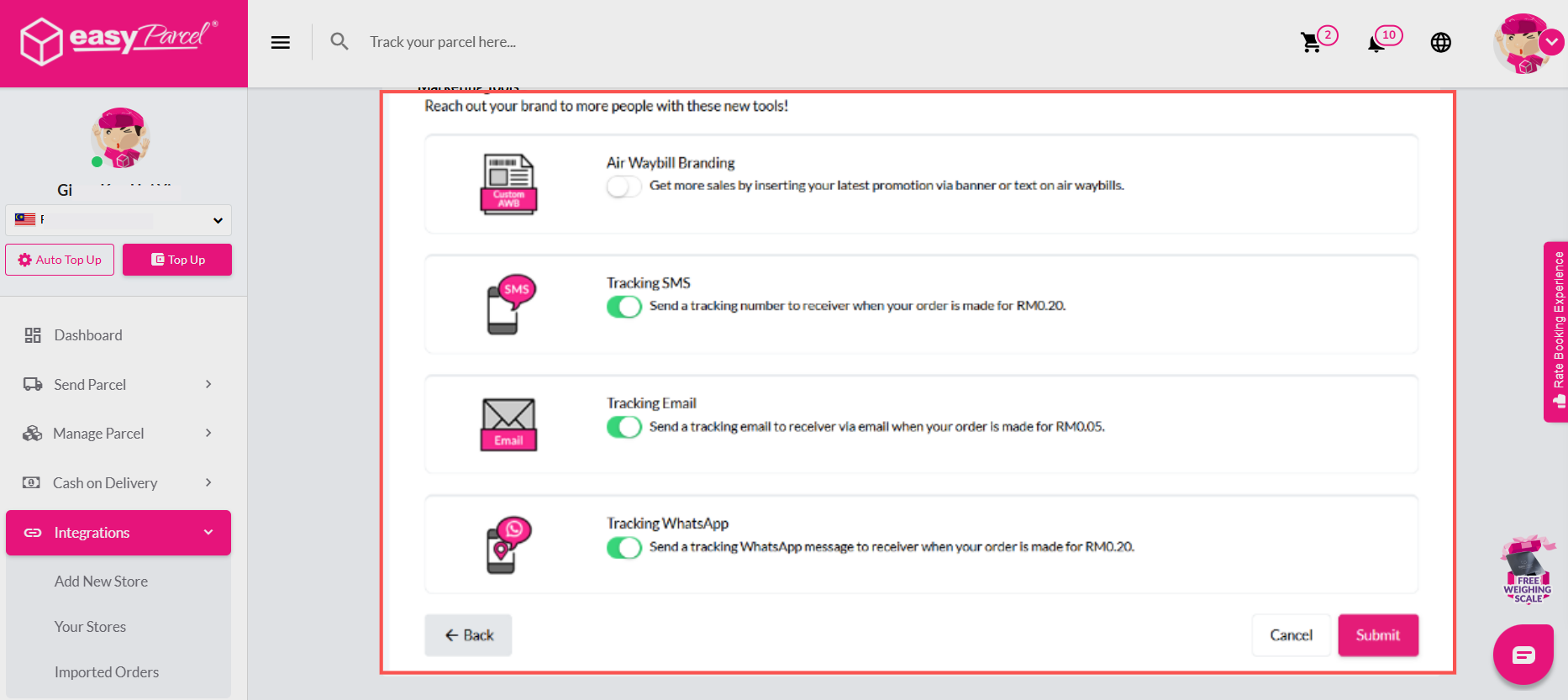Viewport: 1568px width, 700px height.
Task: Open the shopping cart
Action: pos(1310,42)
